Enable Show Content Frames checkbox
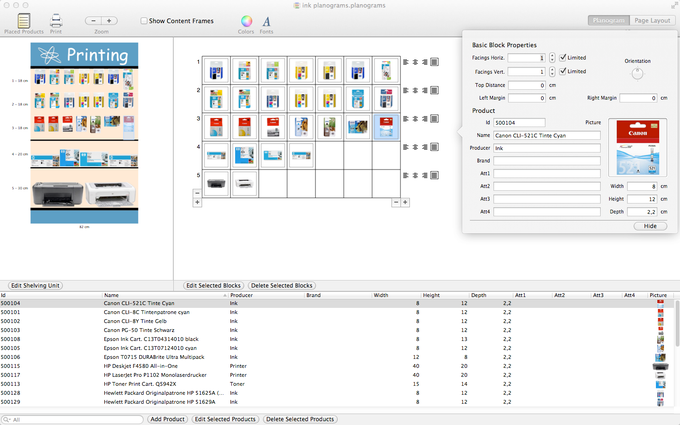Image resolution: width=680 pixels, height=425 pixels. [145, 20]
